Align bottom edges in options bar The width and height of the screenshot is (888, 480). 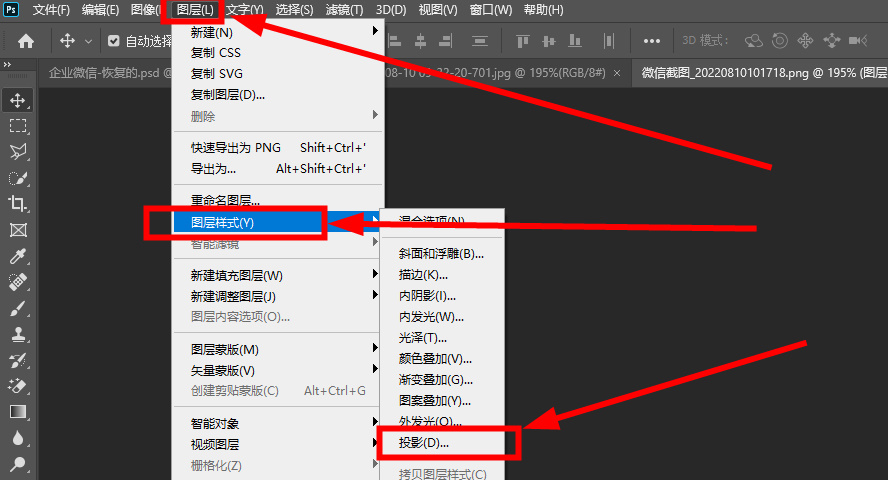575,41
